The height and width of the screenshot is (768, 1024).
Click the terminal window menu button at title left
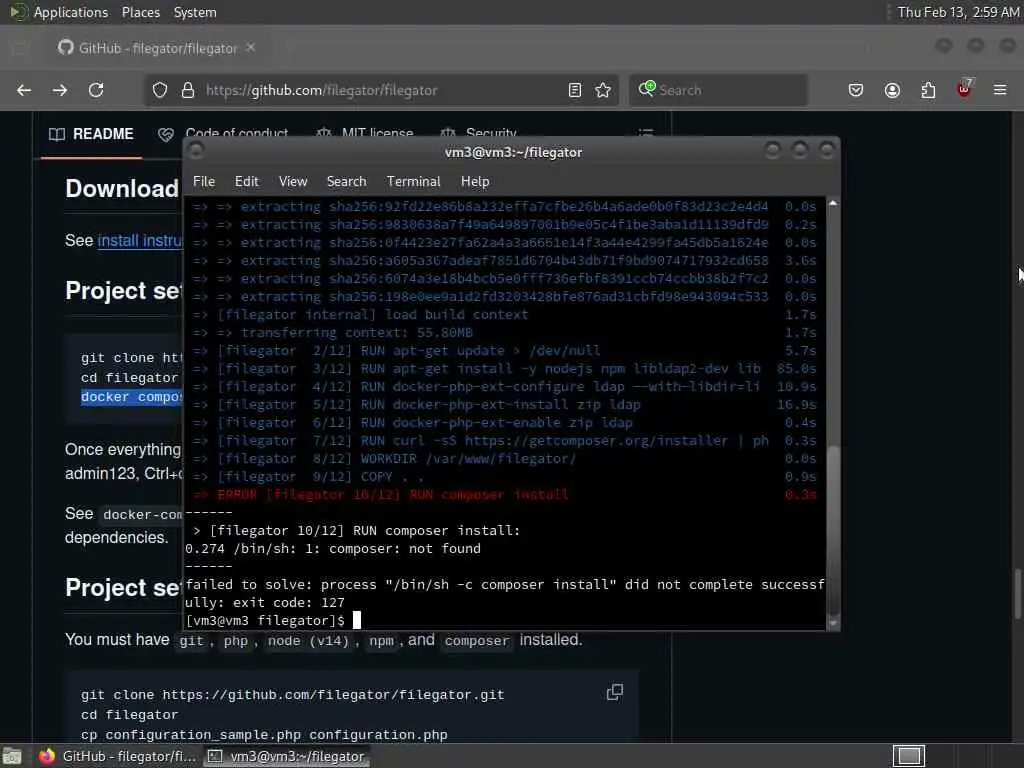195,151
